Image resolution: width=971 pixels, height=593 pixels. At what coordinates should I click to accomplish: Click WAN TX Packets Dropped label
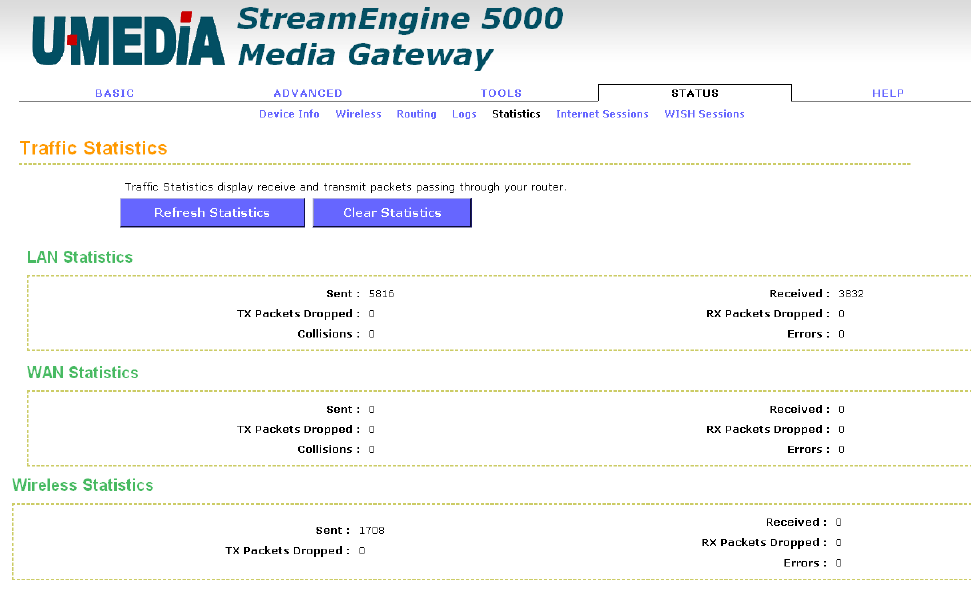click(x=298, y=430)
